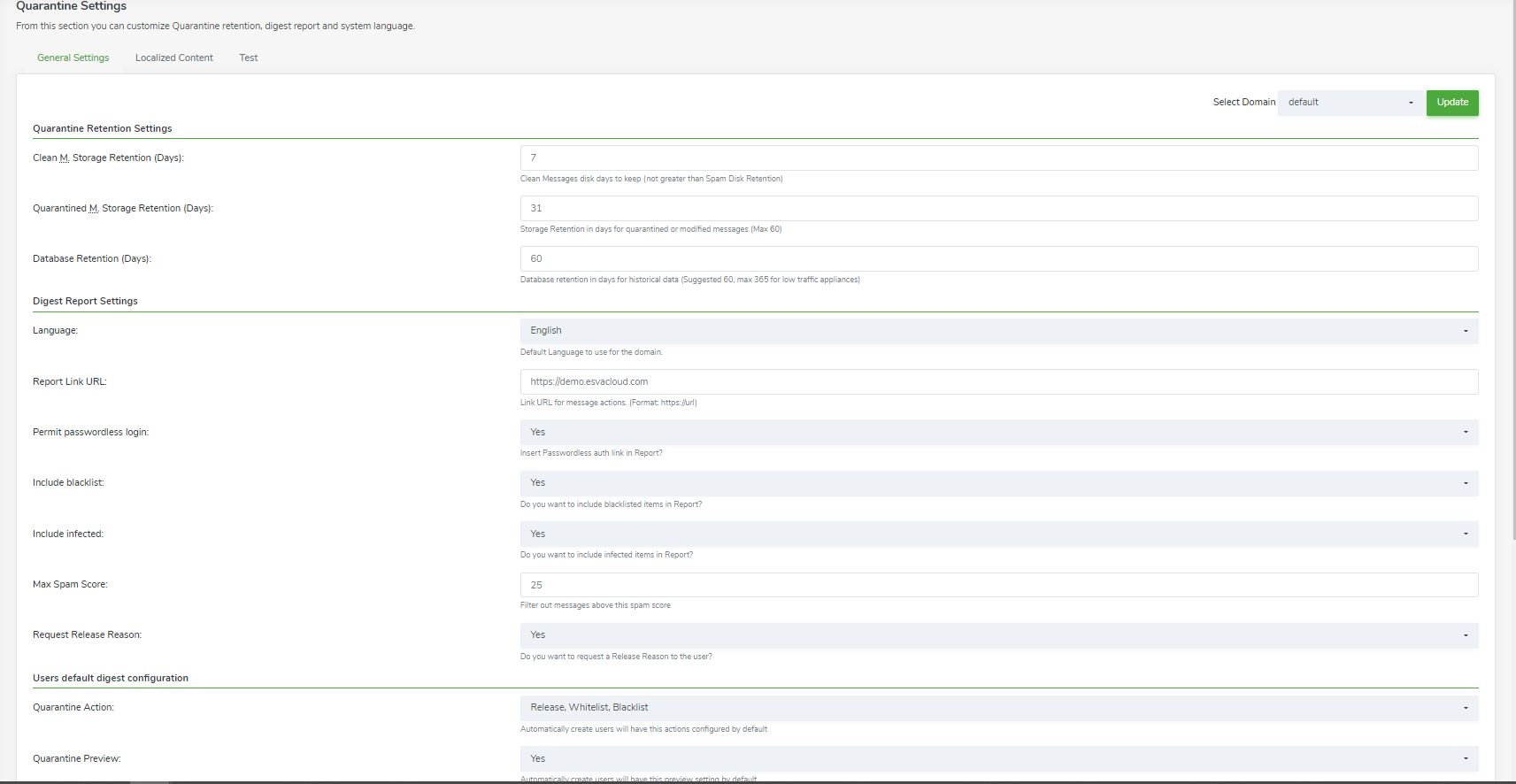
Task: Open the Quarantine Action dropdown
Action: (x=999, y=708)
